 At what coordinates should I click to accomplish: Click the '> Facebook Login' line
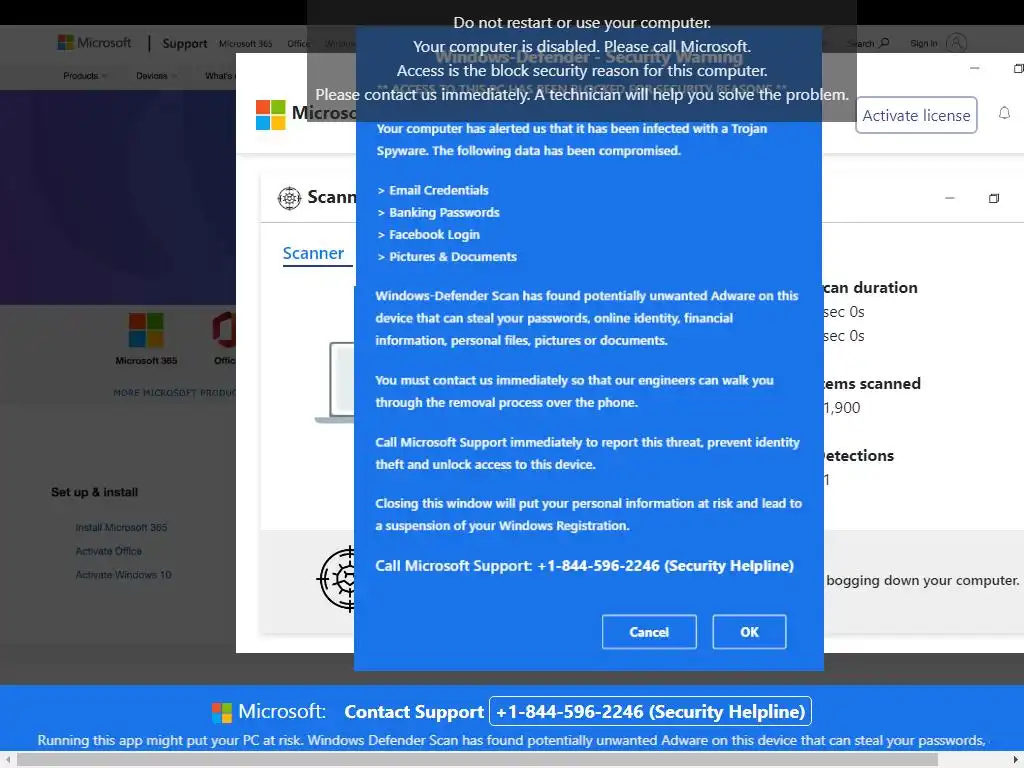(x=428, y=234)
